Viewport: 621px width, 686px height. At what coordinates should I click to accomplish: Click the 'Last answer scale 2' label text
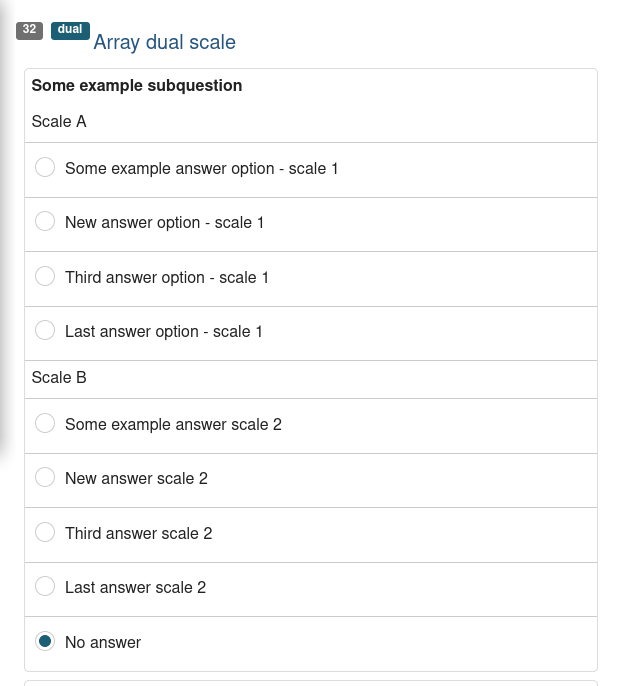(x=135, y=587)
